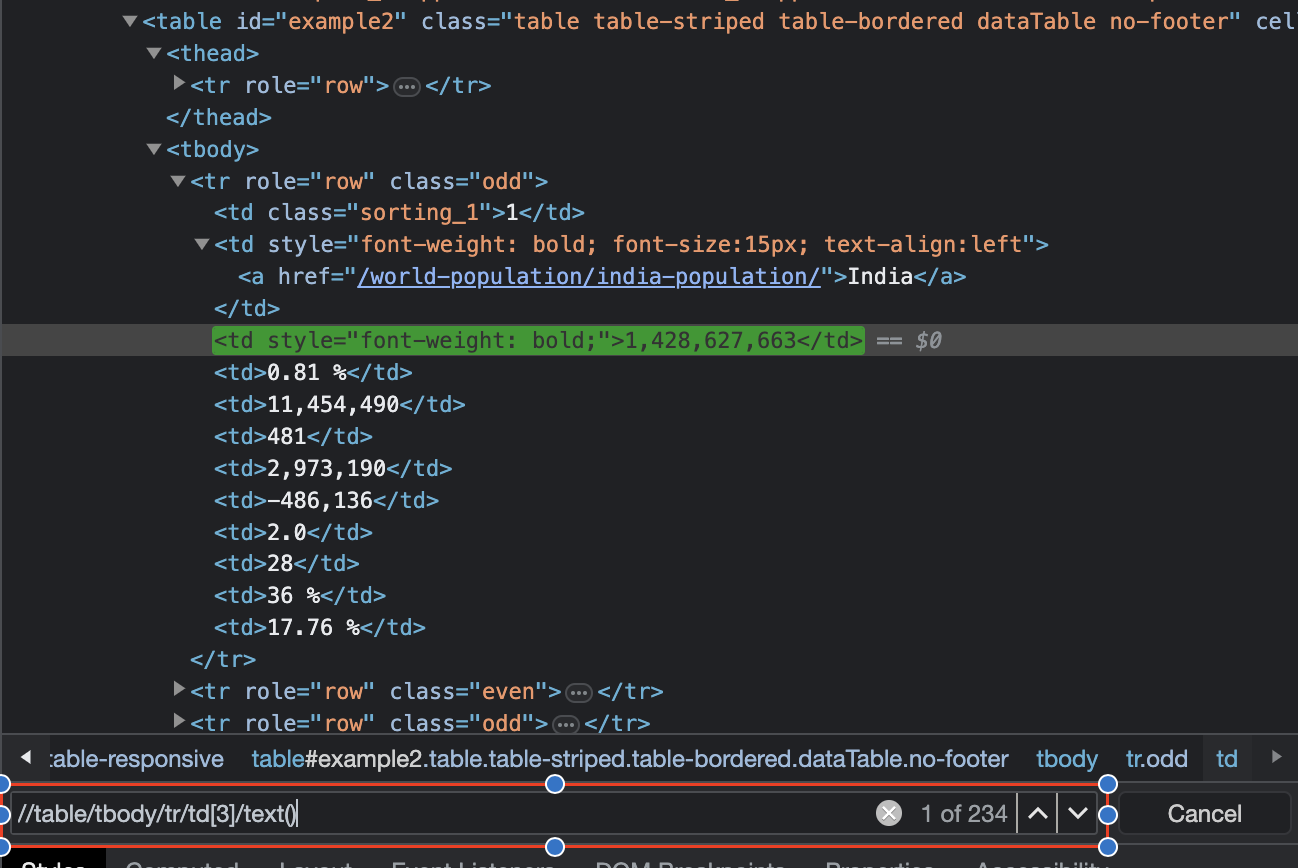Viewport: 1298px width, 868px height.
Task: Select td in the breadcrumb
Action: (1227, 759)
